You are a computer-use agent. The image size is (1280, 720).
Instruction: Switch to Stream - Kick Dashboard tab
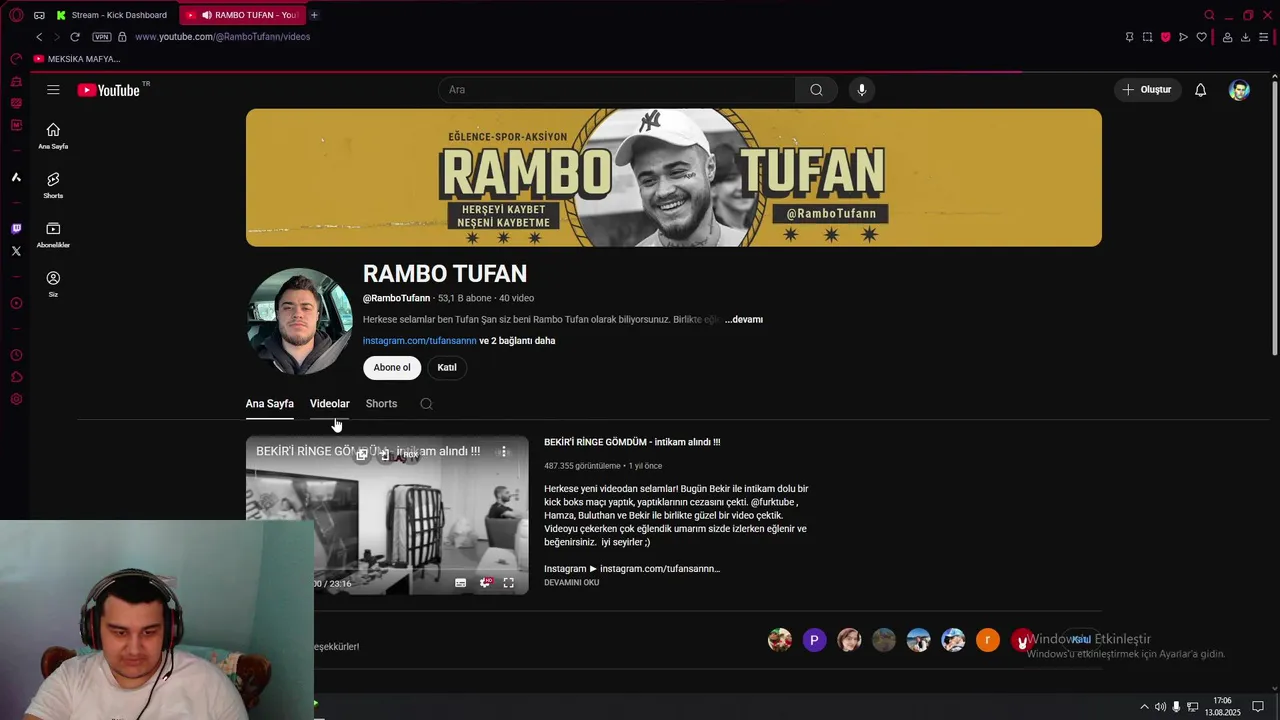pyautogui.click(x=114, y=15)
